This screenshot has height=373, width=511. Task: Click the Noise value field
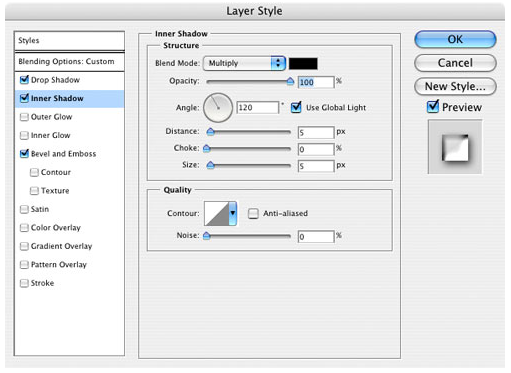pos(316,237)
